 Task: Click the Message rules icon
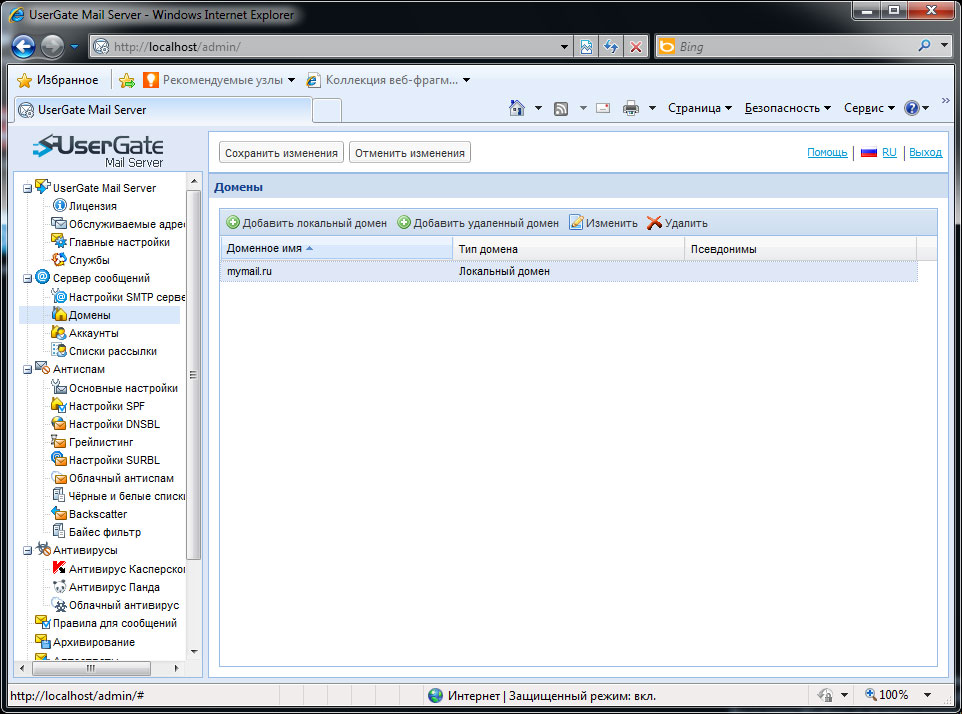pos(42,622)
